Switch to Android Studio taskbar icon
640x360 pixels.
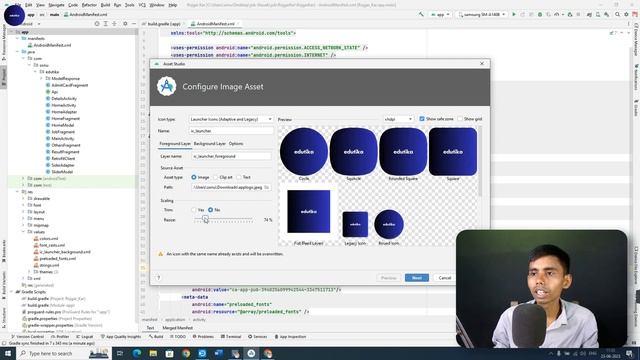[251, 353]
